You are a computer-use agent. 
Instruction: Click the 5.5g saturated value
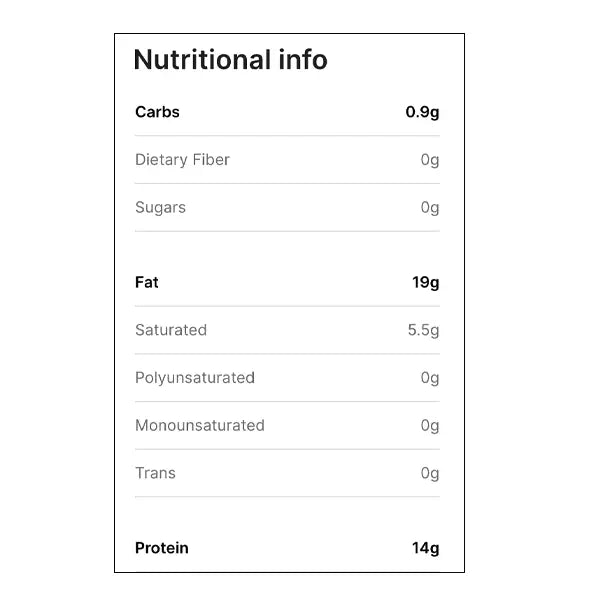point(422,330)
